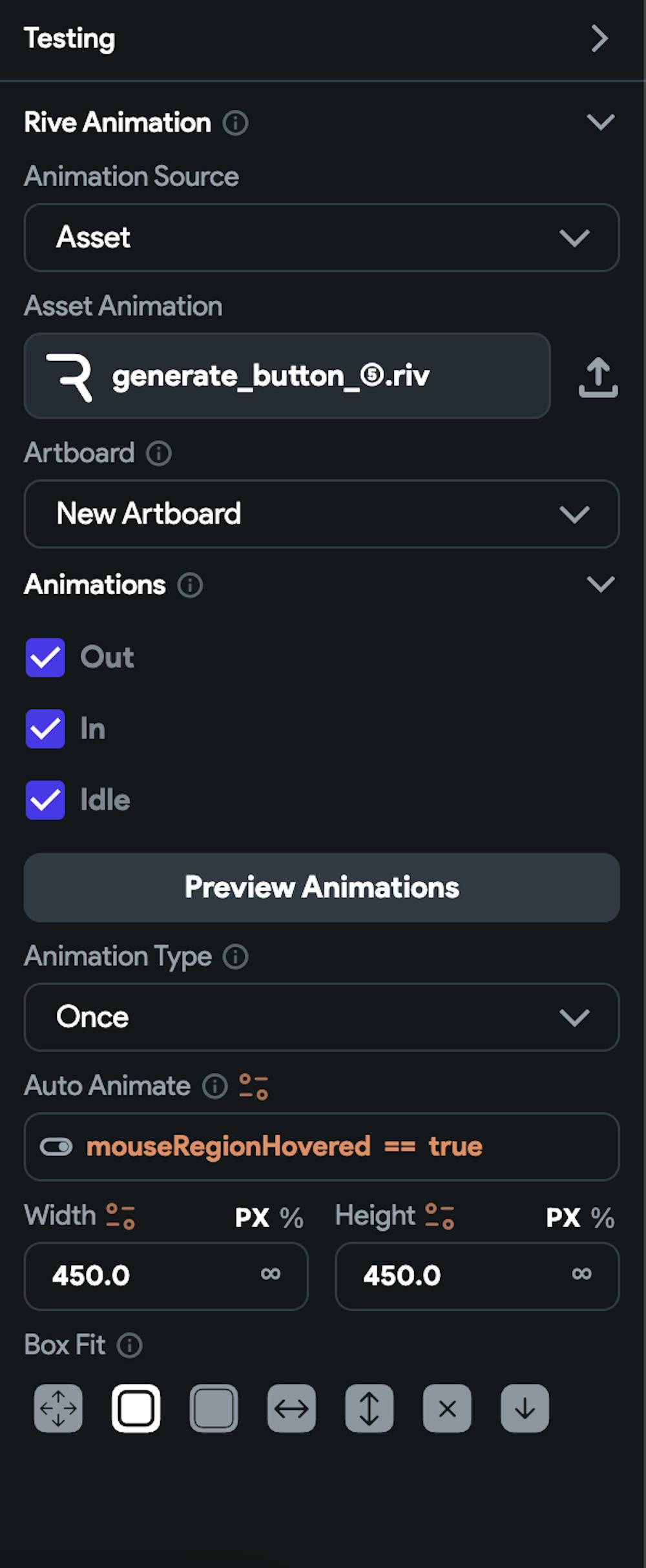
Task: Uncheck the In animation
Action: (45, 728)
